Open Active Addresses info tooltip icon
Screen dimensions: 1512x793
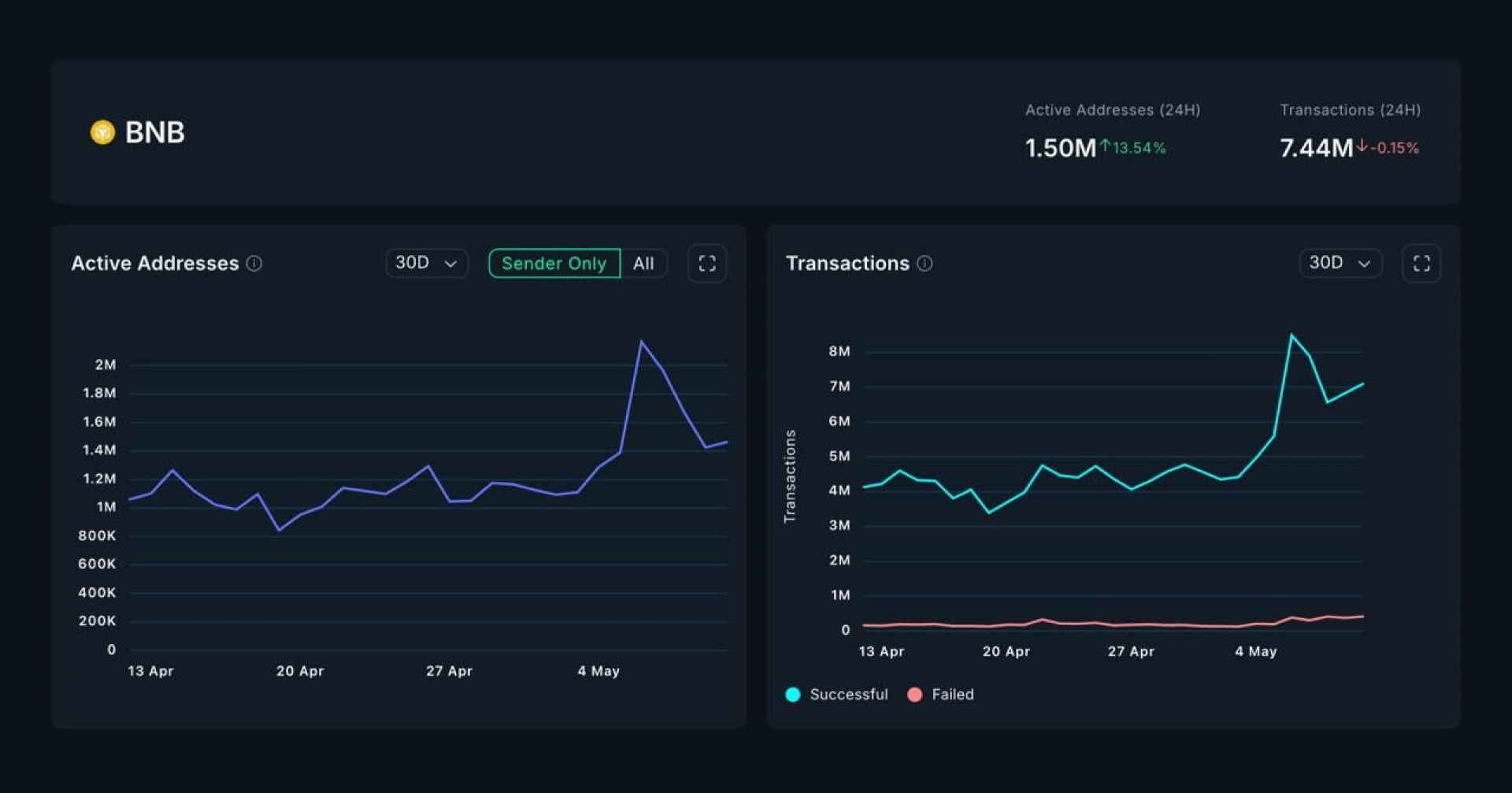pos(254,264)
